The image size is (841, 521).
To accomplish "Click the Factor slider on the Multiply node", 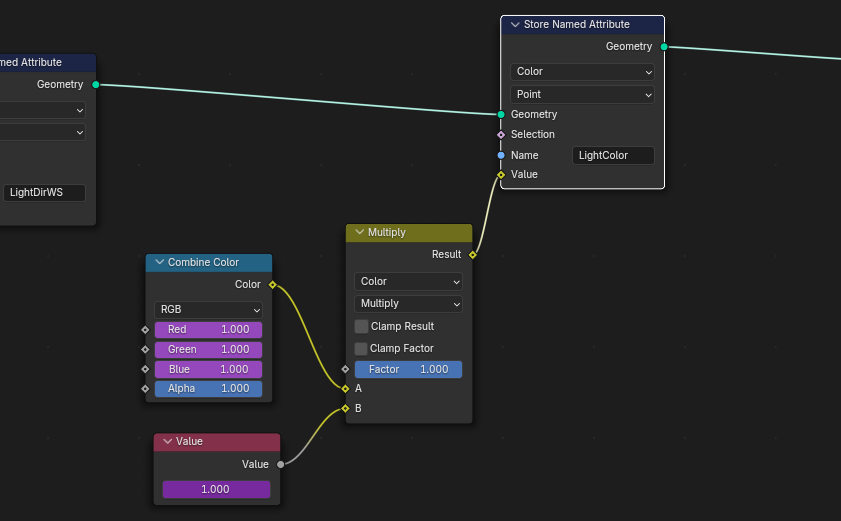I will coord(408,370).
